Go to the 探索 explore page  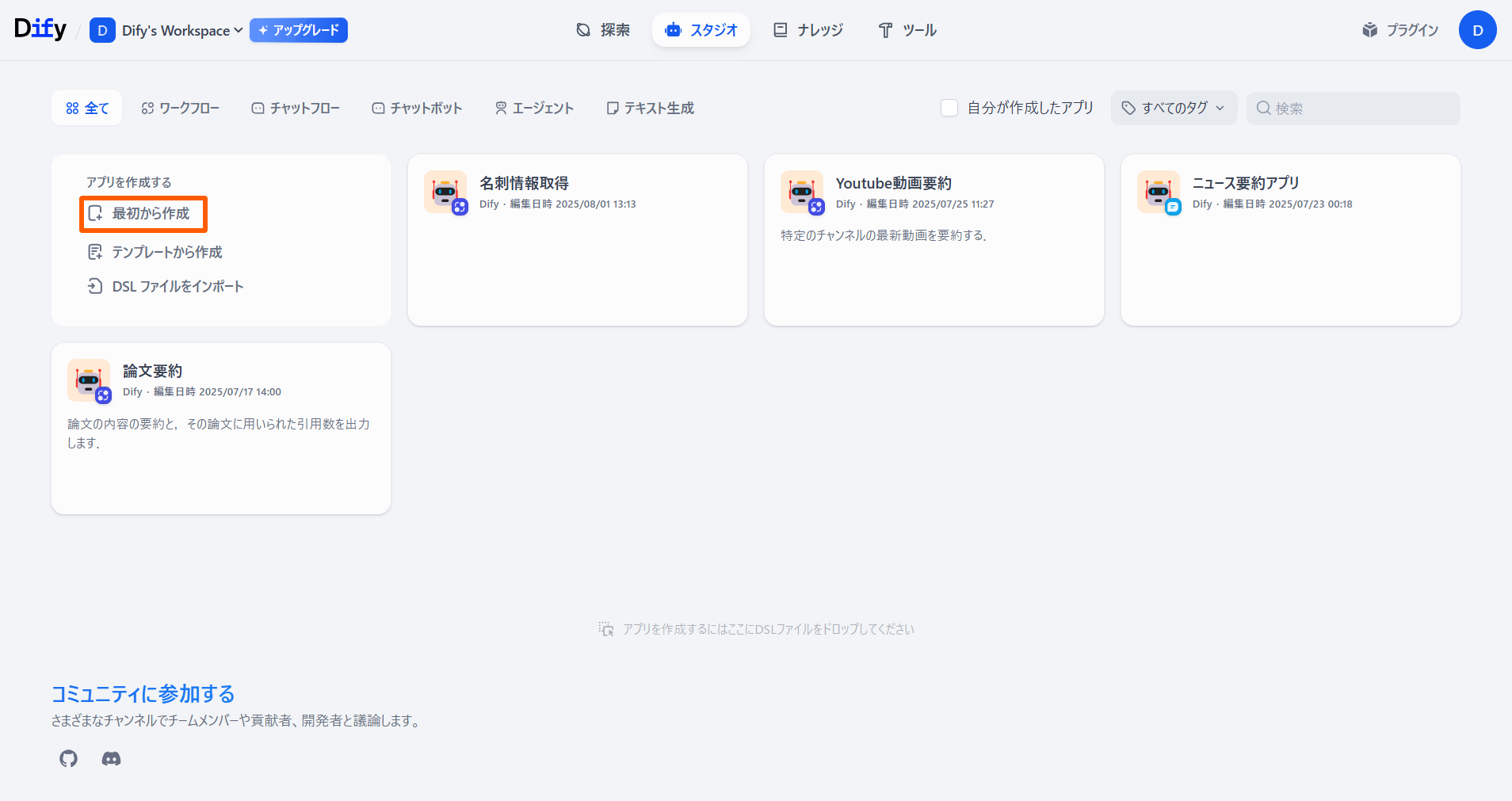pyautogui.click(x=603, y=30)
